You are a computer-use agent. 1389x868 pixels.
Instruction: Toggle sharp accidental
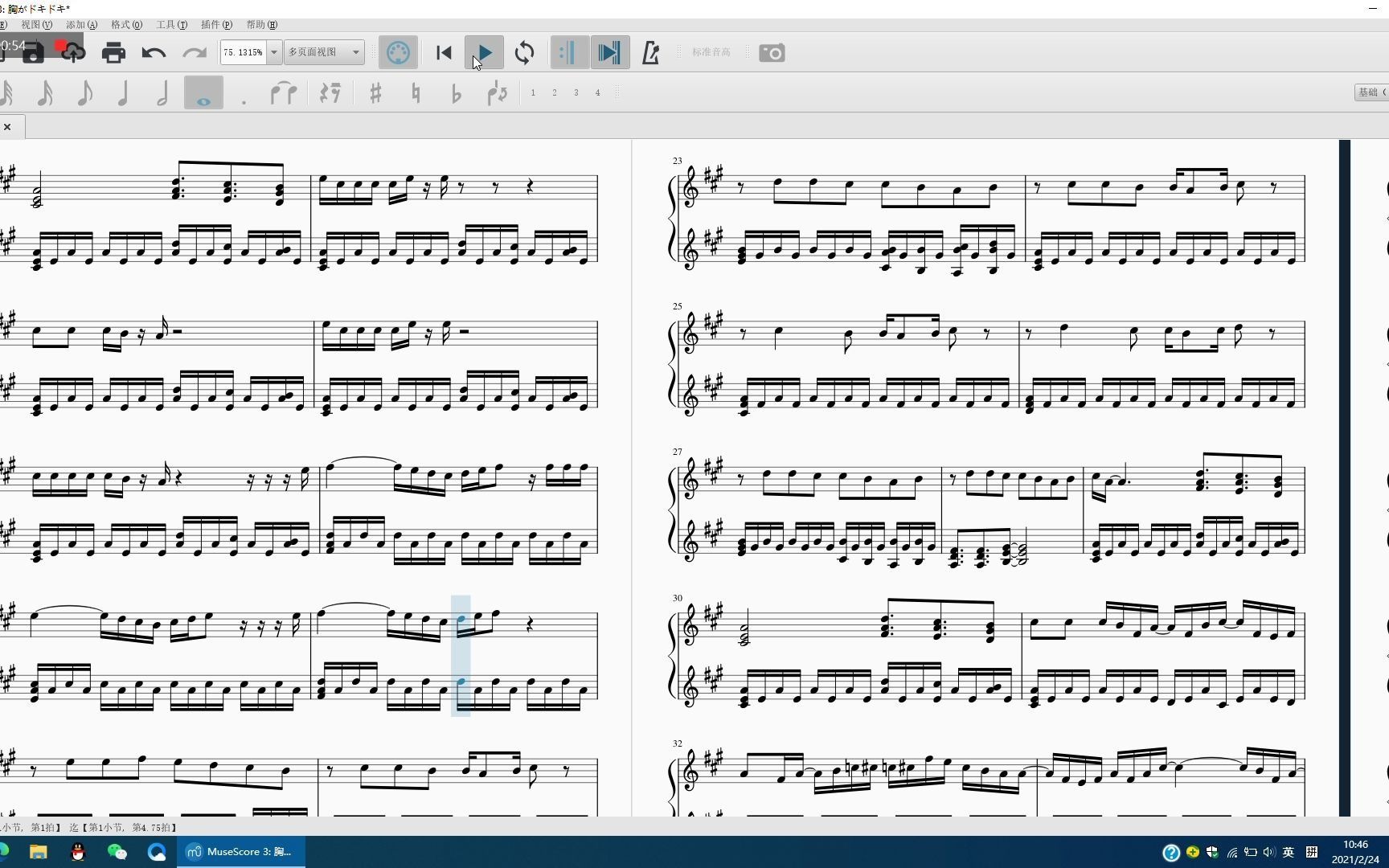[375, 93]
